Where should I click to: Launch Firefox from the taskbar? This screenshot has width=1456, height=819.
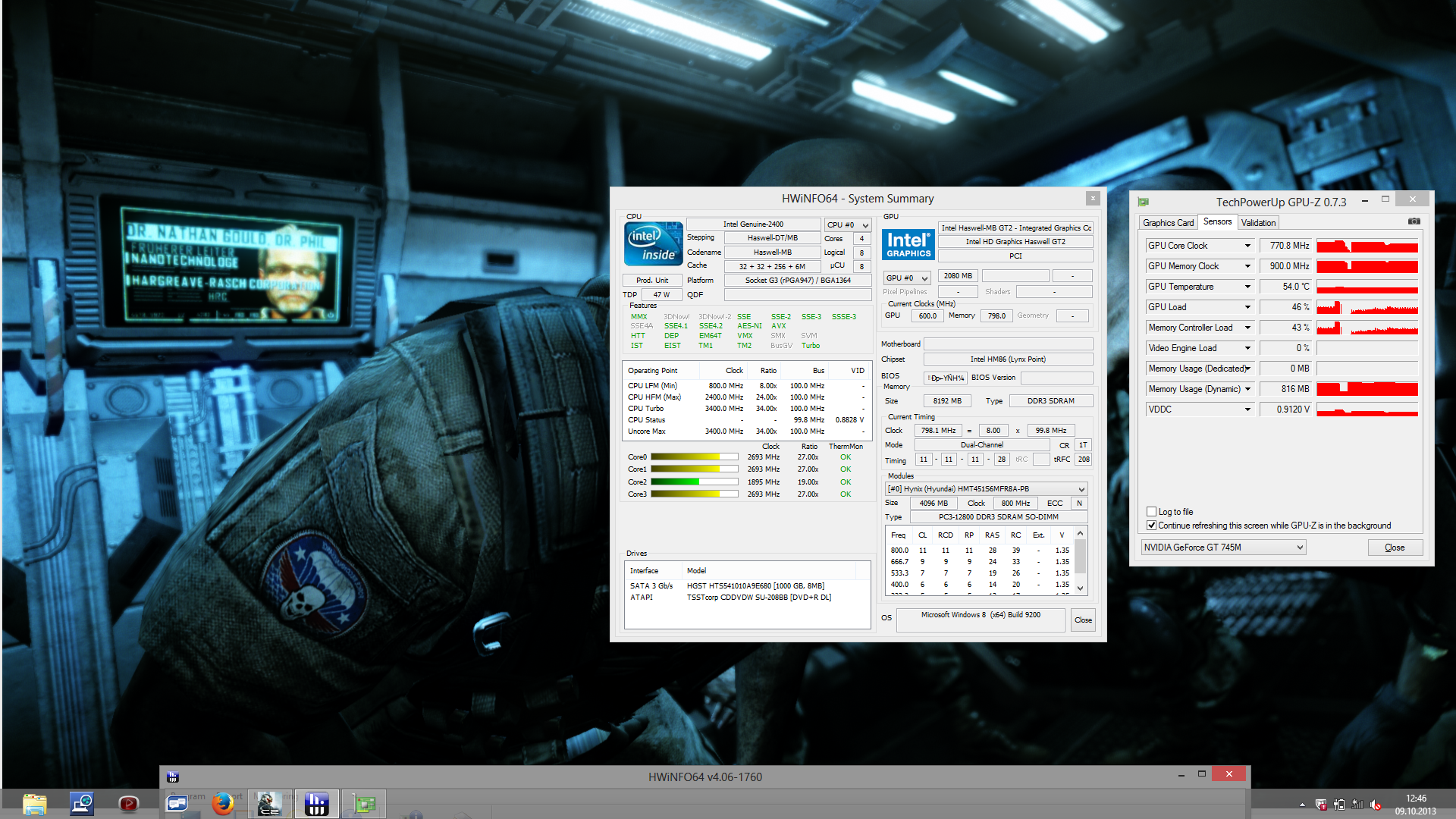click(x=222, y=804)
